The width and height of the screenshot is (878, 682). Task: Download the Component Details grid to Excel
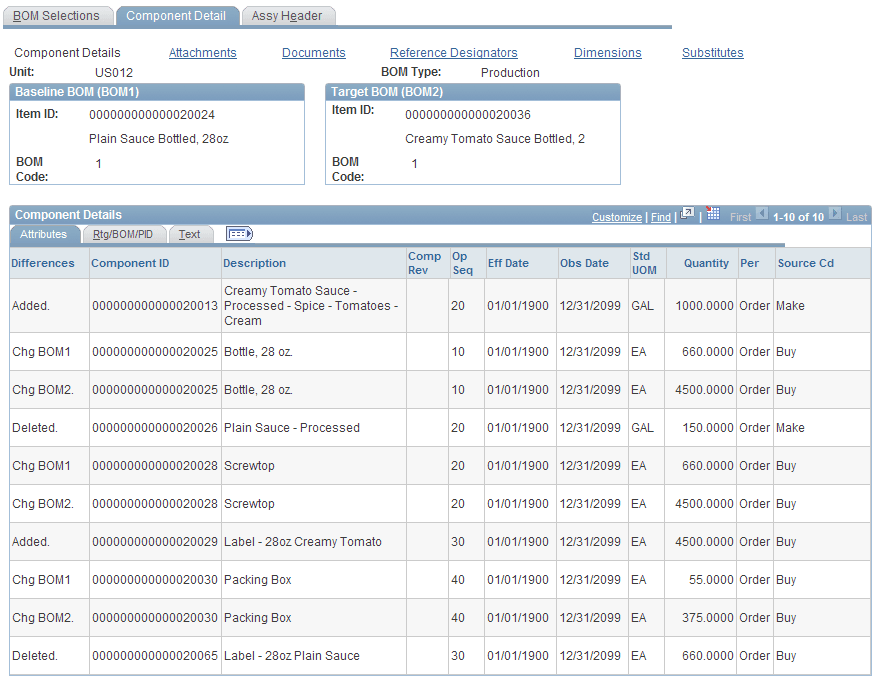(711, 215)
